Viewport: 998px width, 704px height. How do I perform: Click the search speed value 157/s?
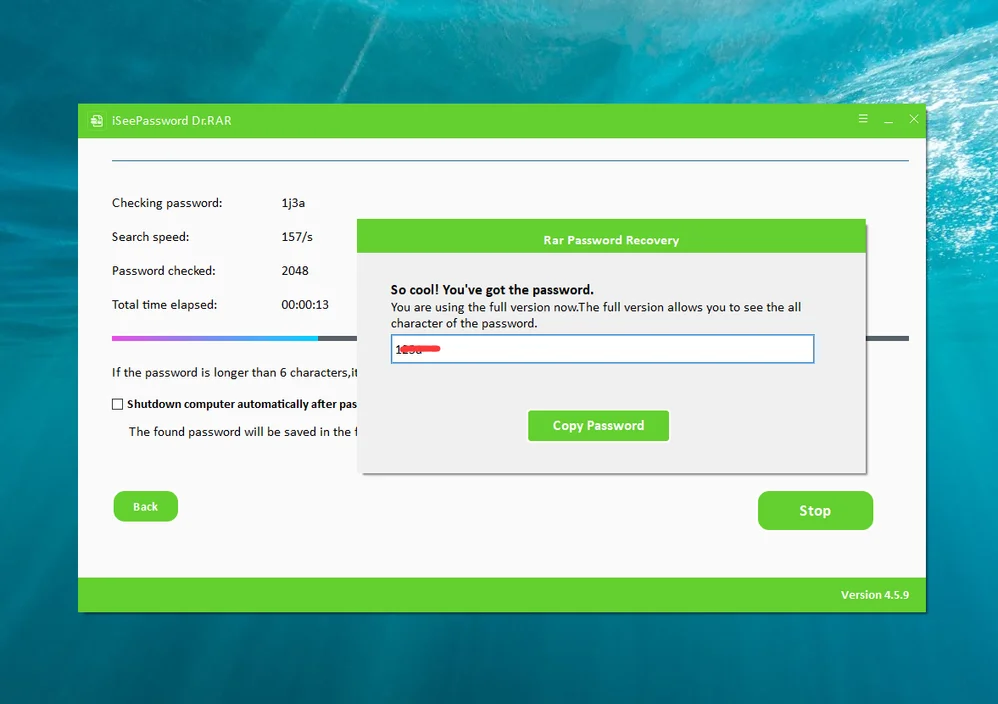[297, 237]
